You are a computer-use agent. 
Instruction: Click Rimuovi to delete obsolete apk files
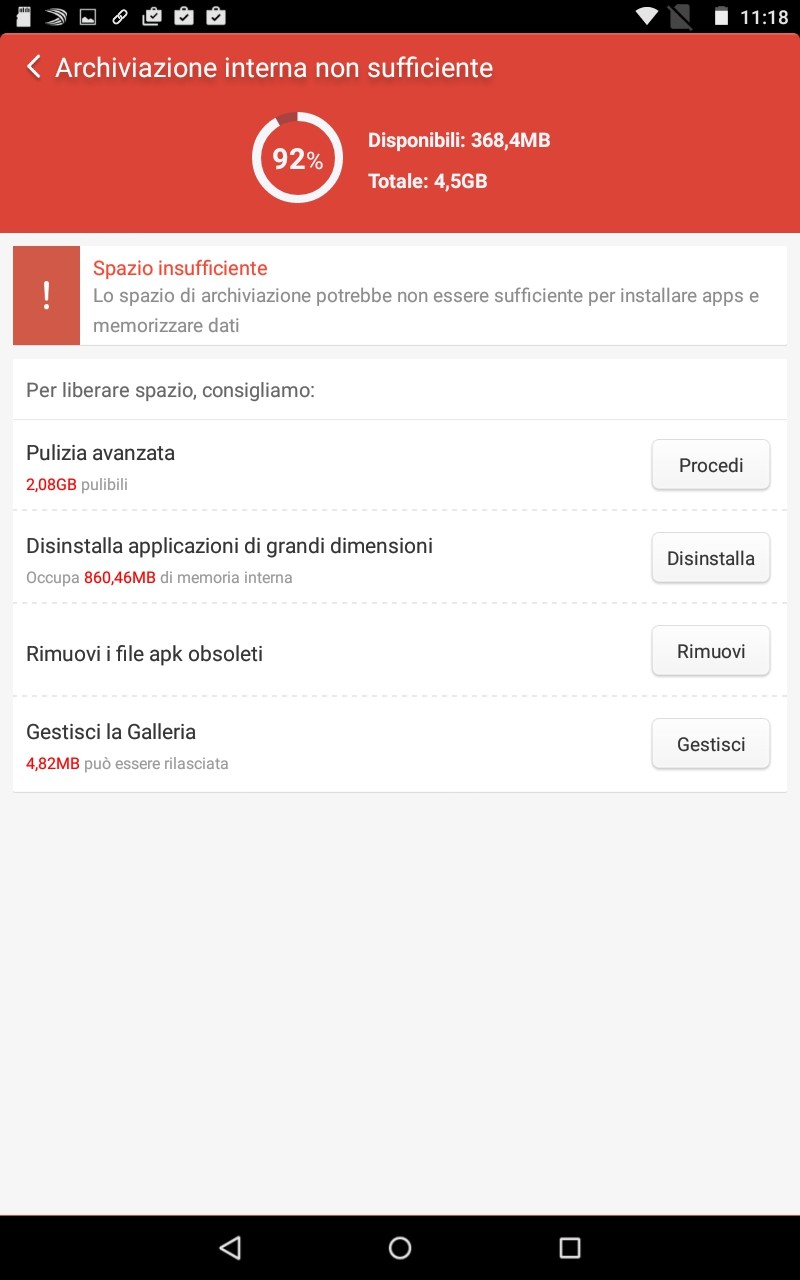[711, 651]
